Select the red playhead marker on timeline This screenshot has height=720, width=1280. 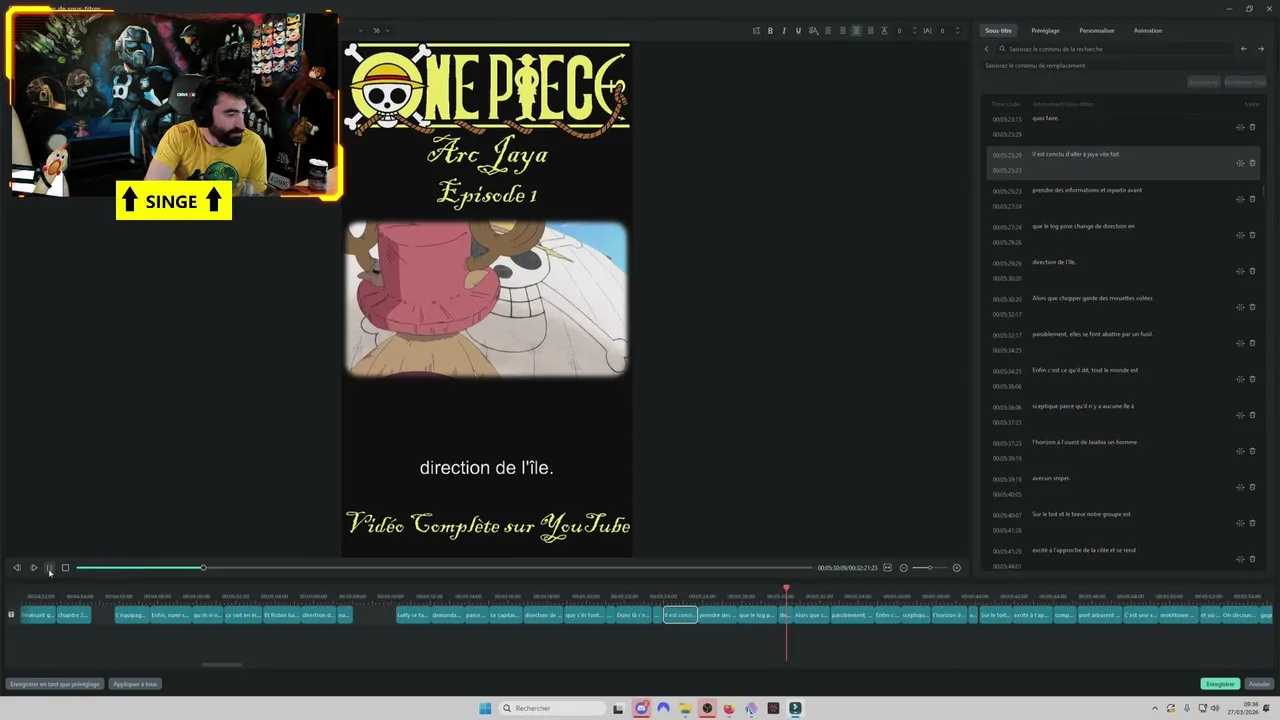click(x=786, y=589)
